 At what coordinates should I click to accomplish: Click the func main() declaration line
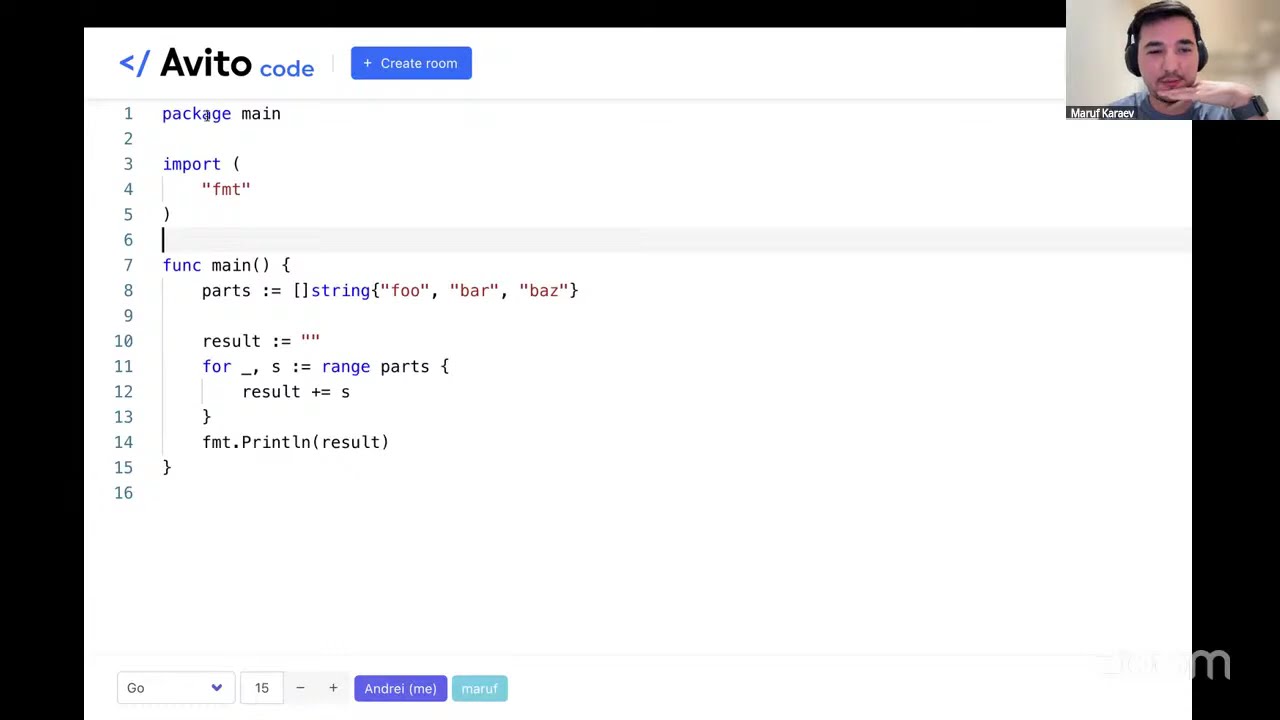[x=226, y=265]
